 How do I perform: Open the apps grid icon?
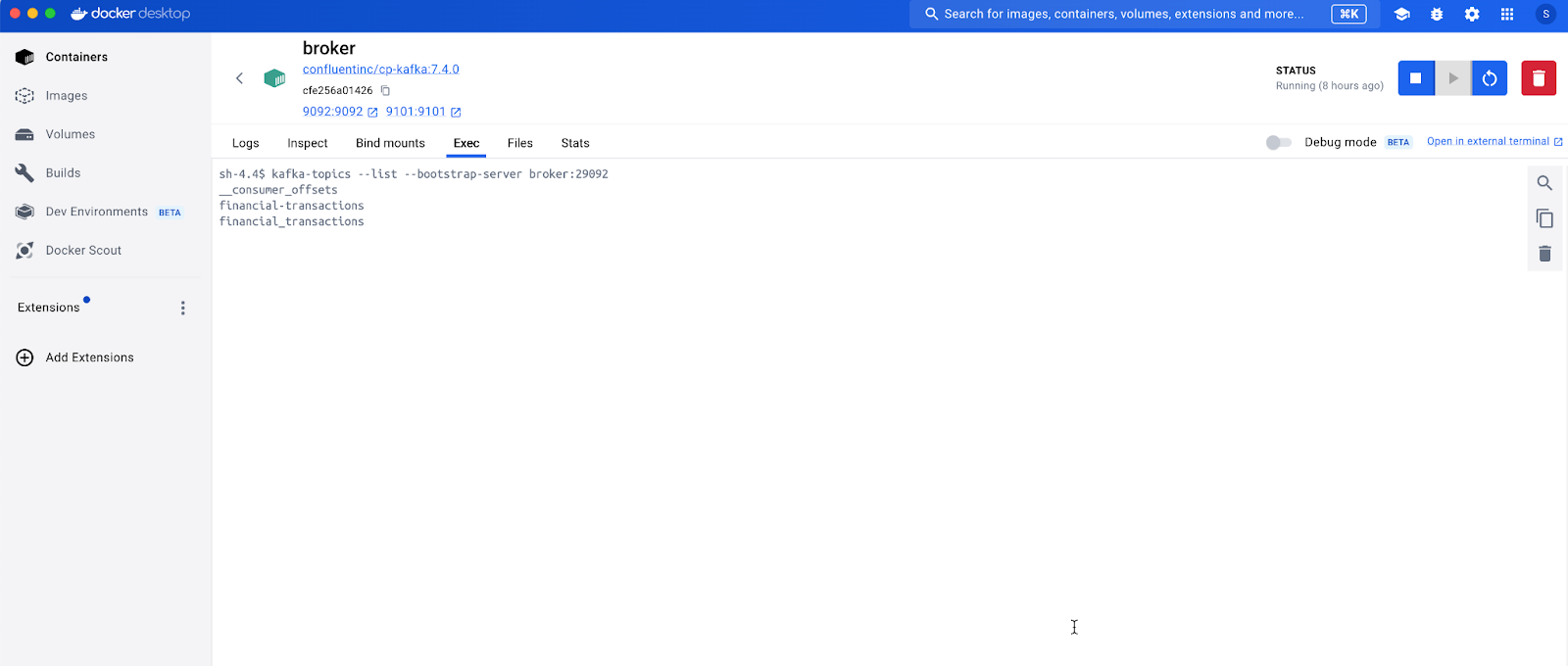(x=1507, y=14)
